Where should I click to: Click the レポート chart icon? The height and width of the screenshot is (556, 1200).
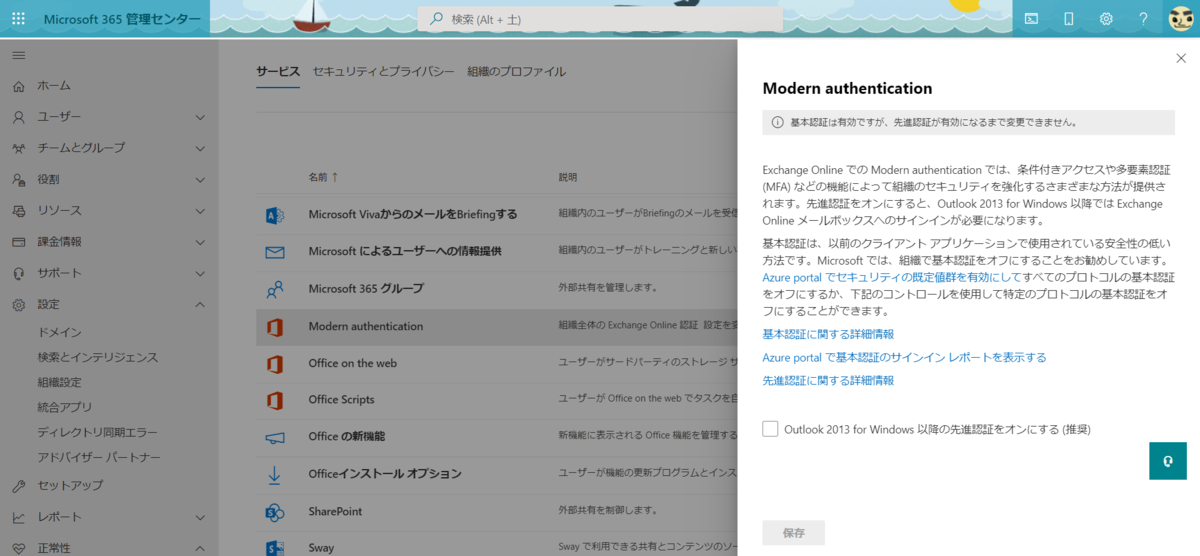coord(19,517)
